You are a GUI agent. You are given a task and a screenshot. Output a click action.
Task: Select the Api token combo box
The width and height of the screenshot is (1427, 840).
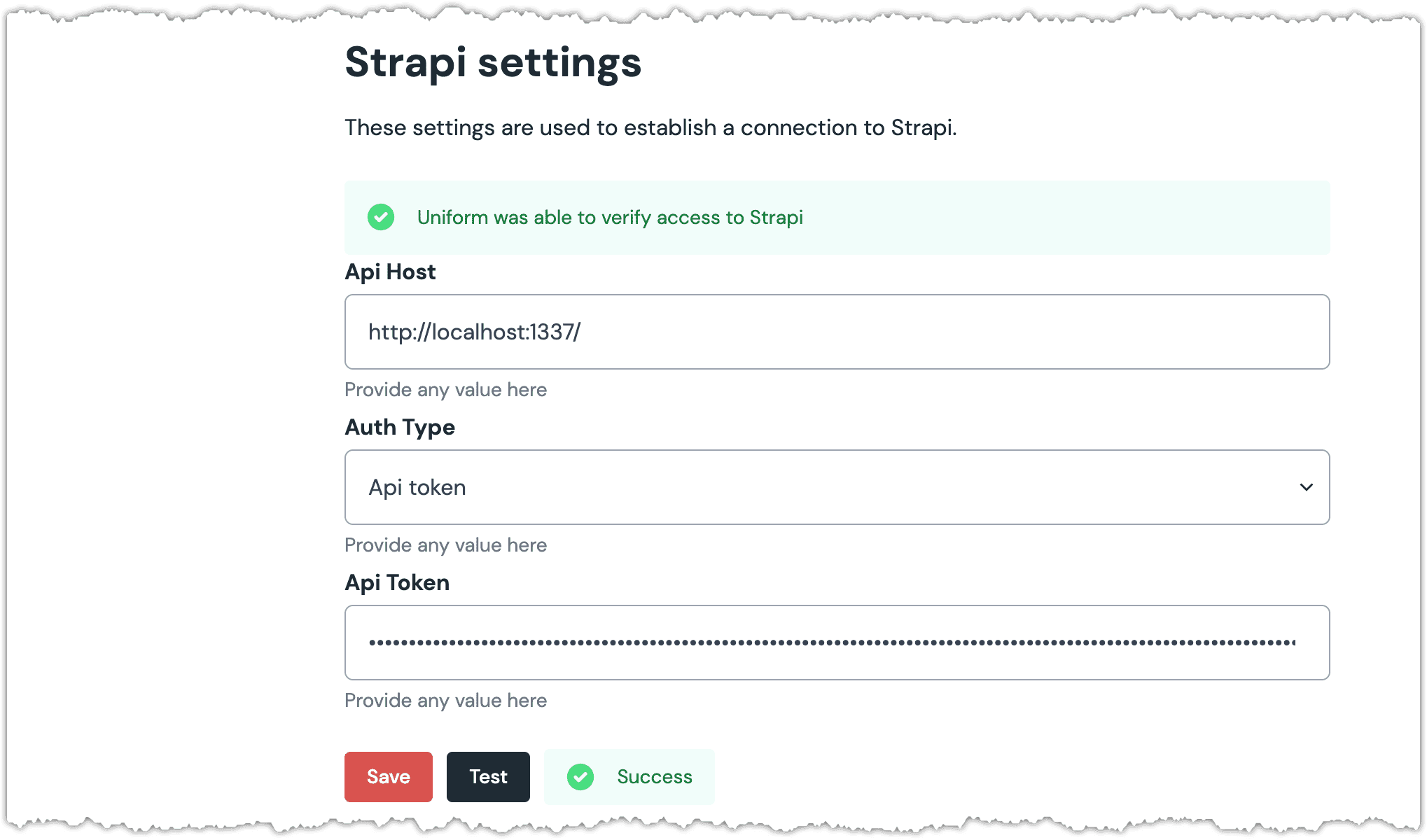point(837,487)
